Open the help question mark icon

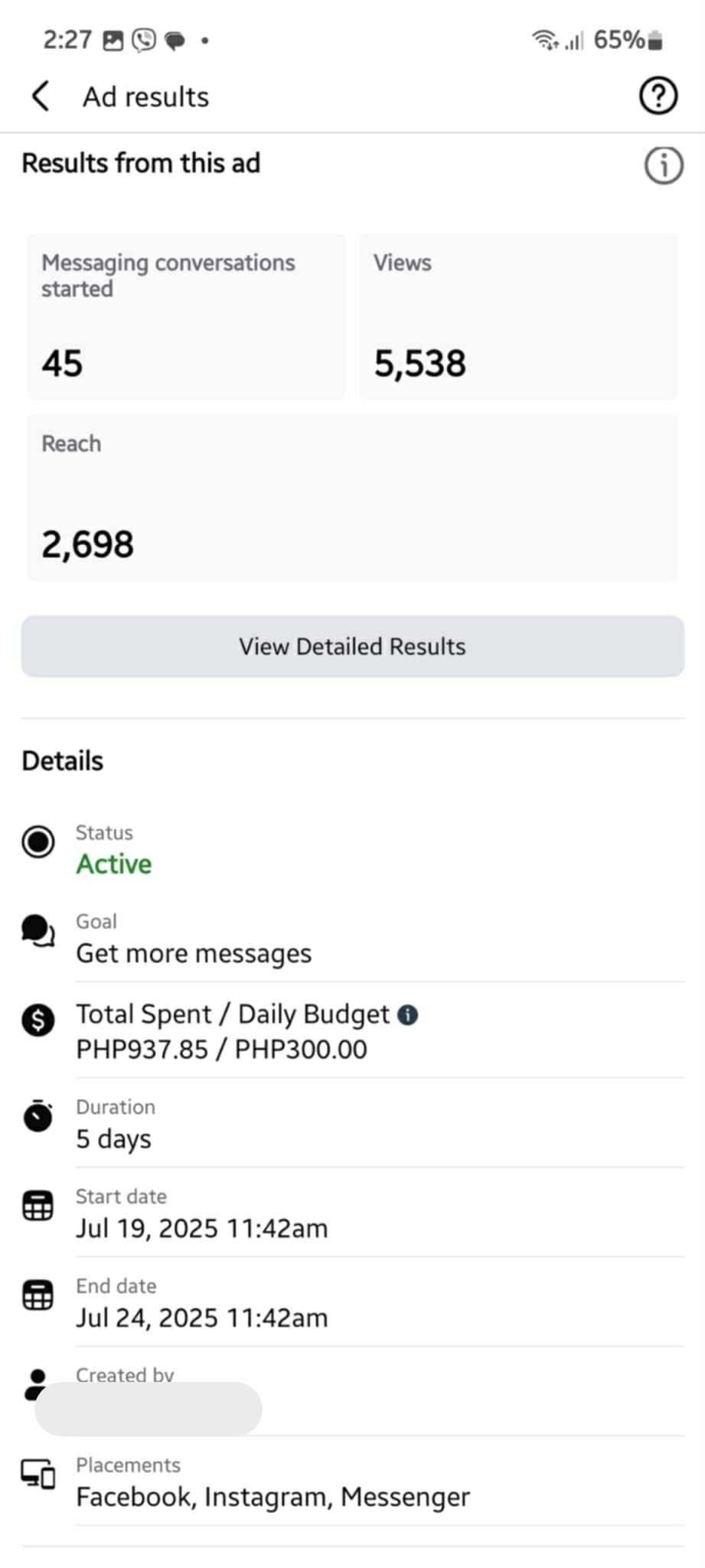[x=658, y=96]
